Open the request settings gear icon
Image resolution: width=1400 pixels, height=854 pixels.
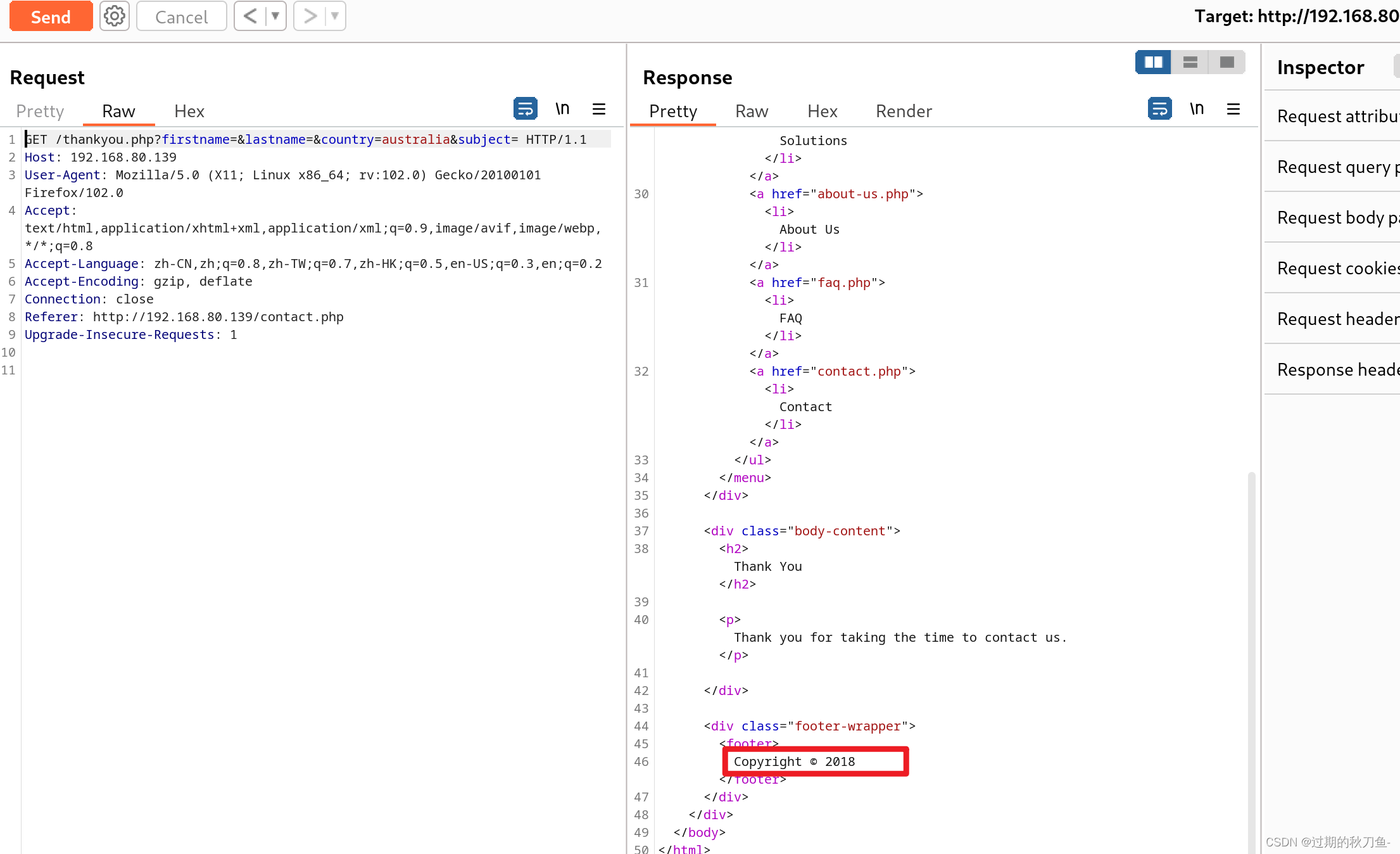point(114,16)
